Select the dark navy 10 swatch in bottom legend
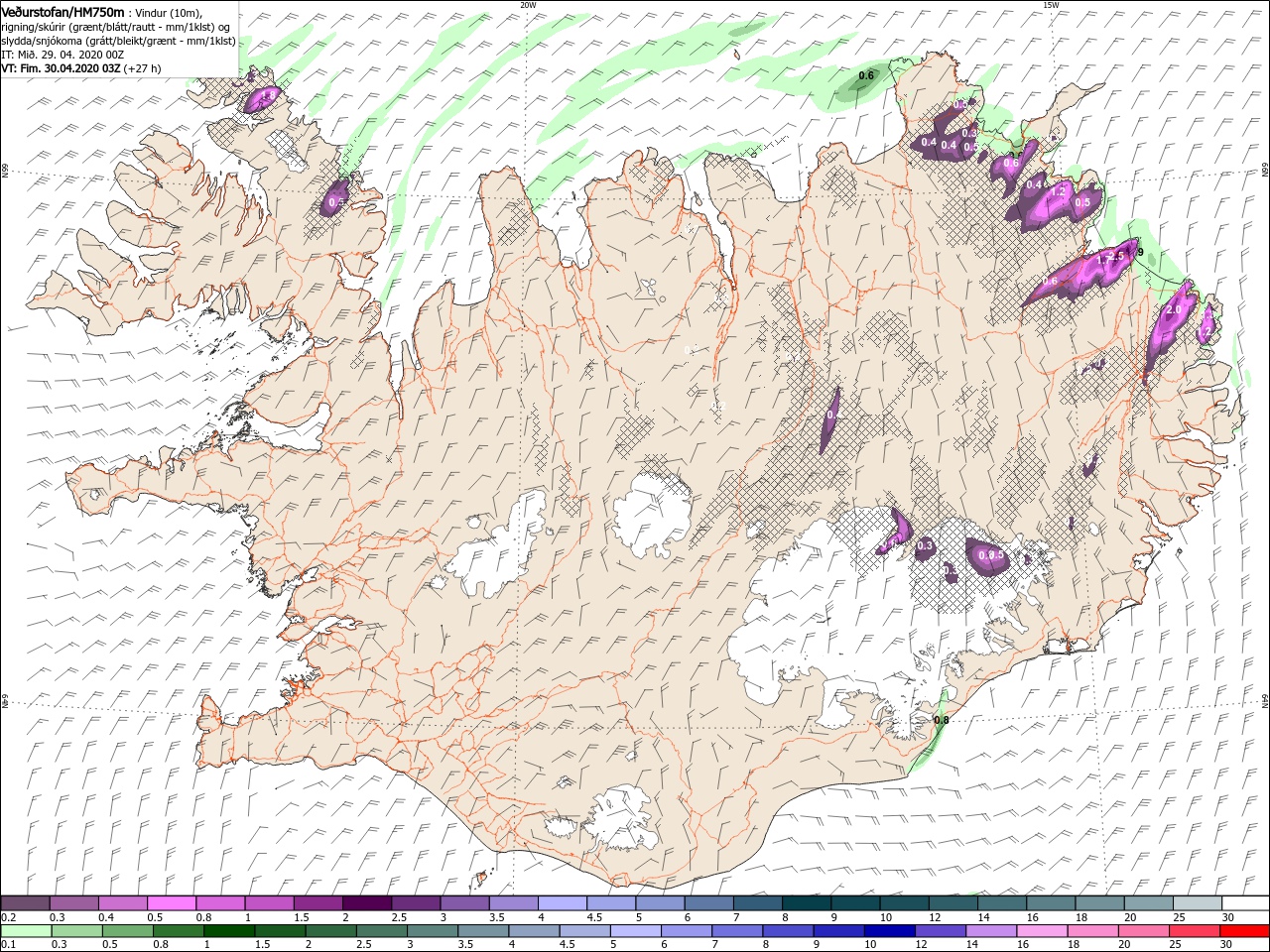Viewport: 1270px width, 952px height. [888, 932]
